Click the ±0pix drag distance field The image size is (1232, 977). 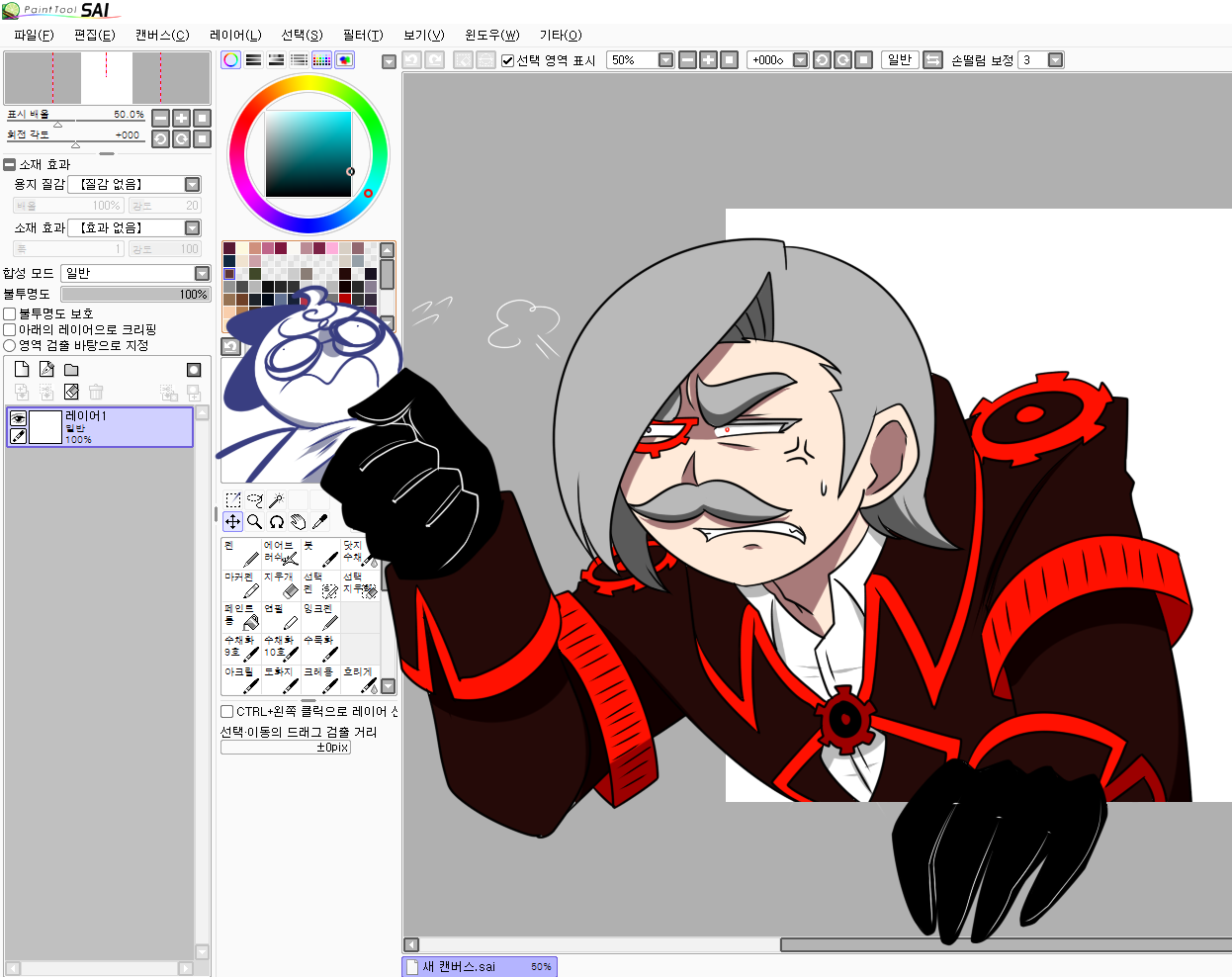286,748
